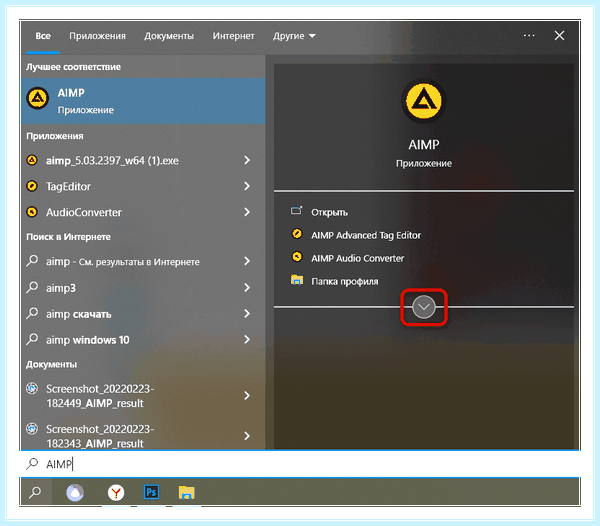
Task: Click the aimp_5.03.2397_w64 (1).exe installer icon
Action: pyautogui.click(x=32, y=160)
